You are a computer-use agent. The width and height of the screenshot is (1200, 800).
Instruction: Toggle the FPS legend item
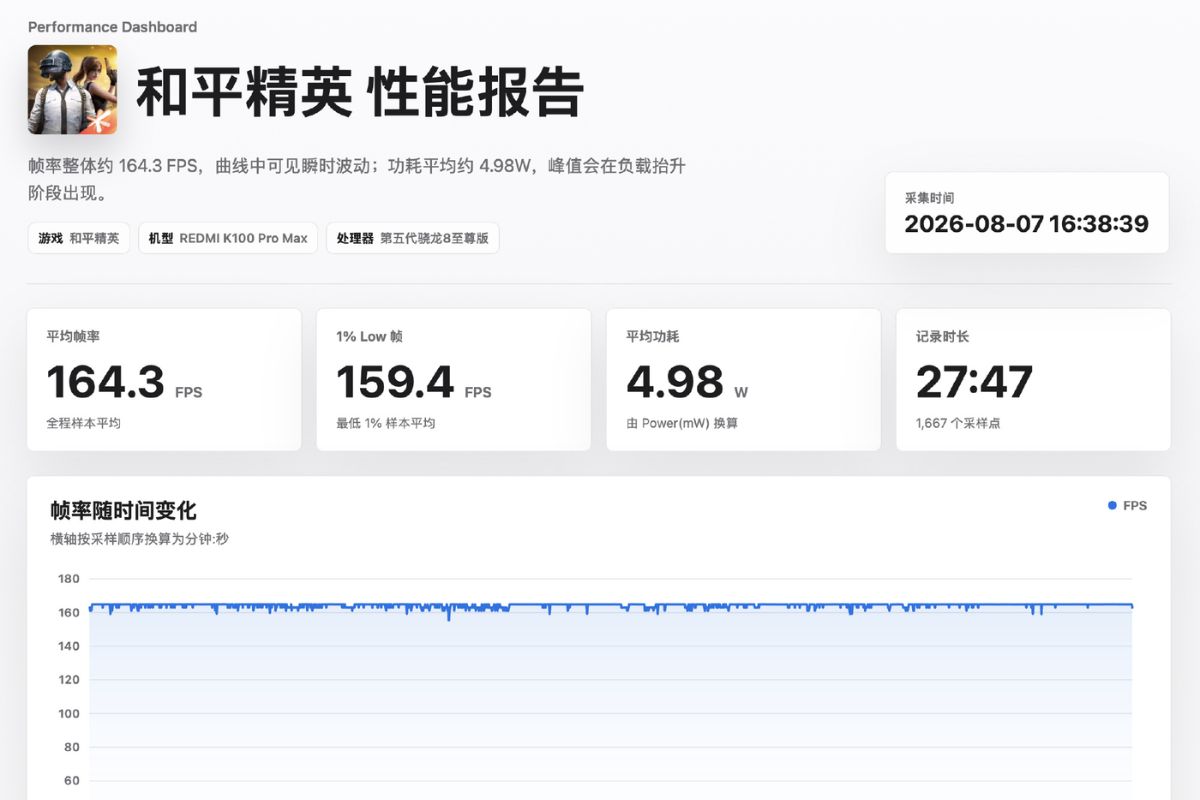pos(1127,506)
